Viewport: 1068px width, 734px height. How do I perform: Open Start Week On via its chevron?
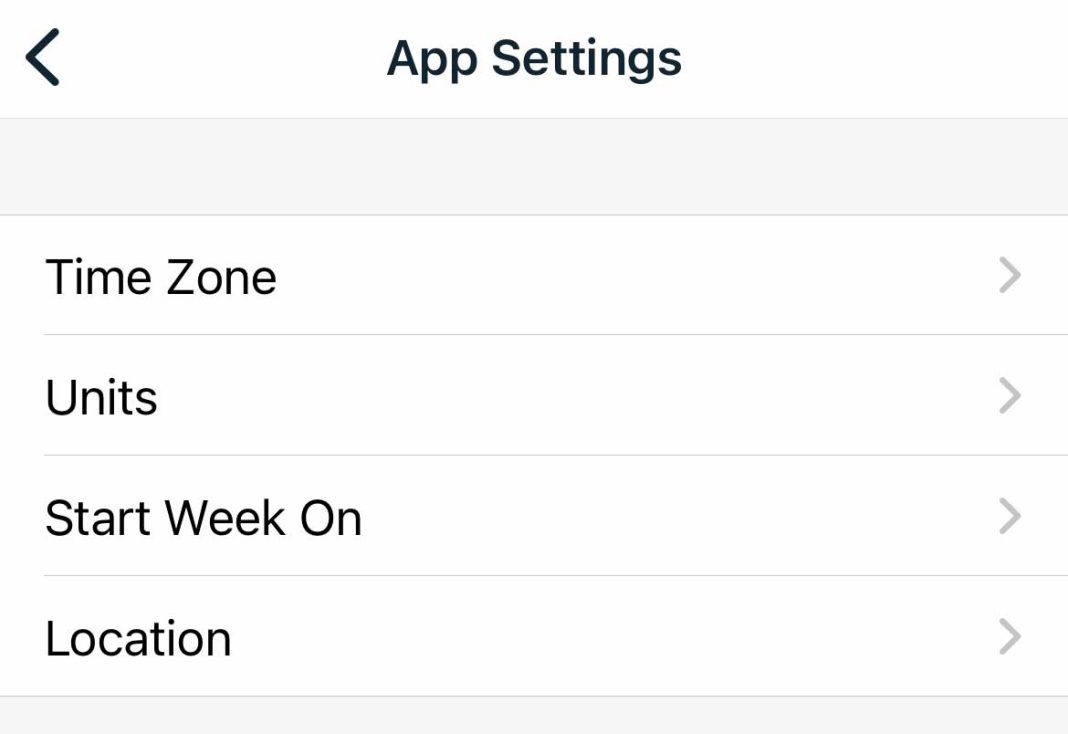click(1010, 517)
